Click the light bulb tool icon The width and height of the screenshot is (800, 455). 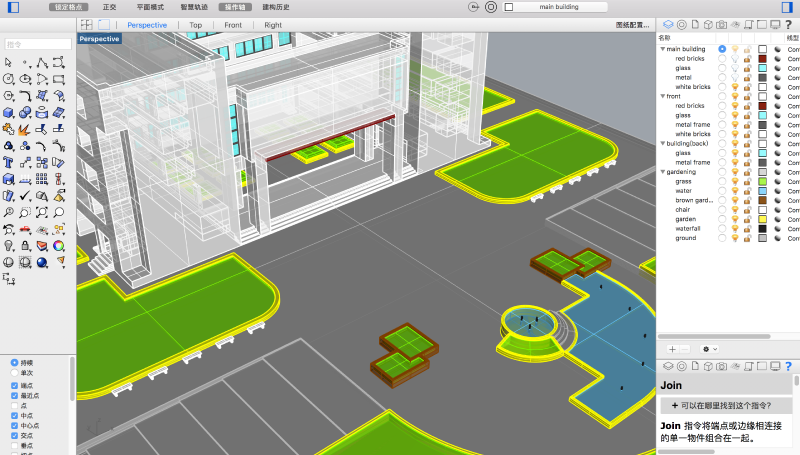[x=9, y=245]
